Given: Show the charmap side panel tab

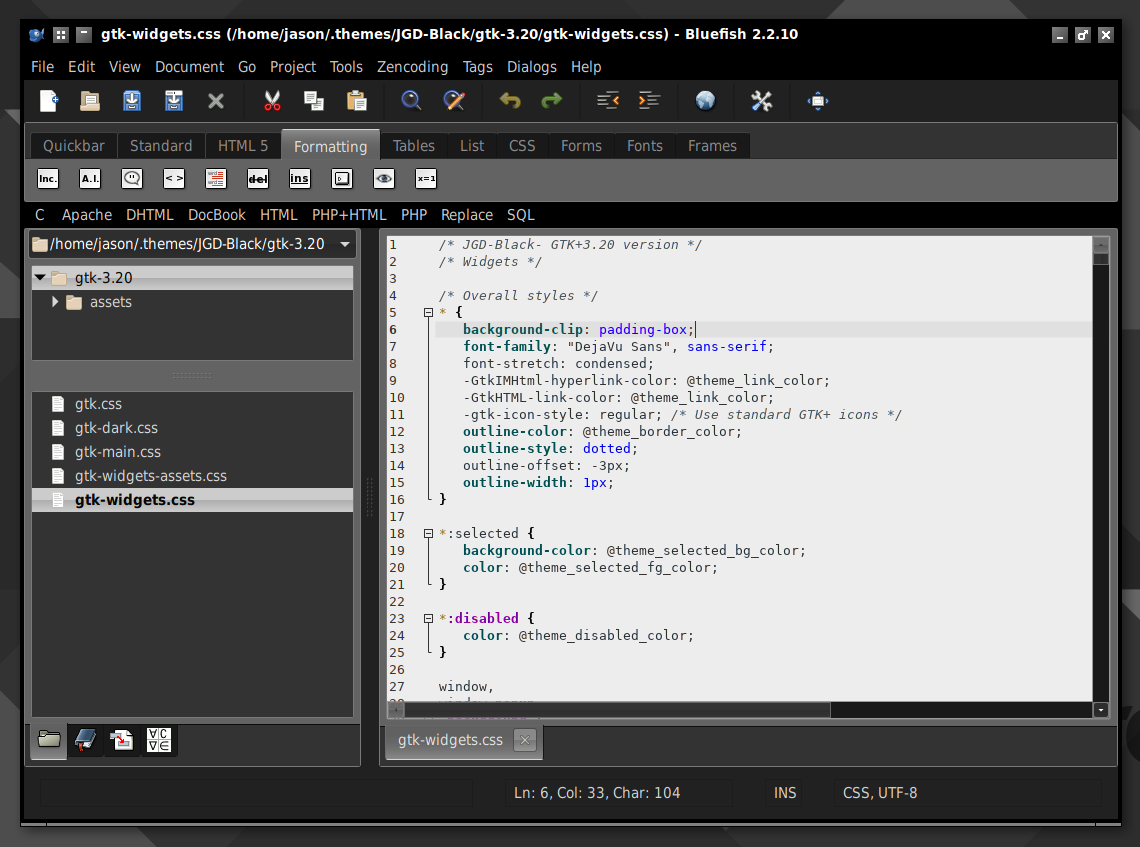Looking at the screenshot, I should tap(158, 740).
